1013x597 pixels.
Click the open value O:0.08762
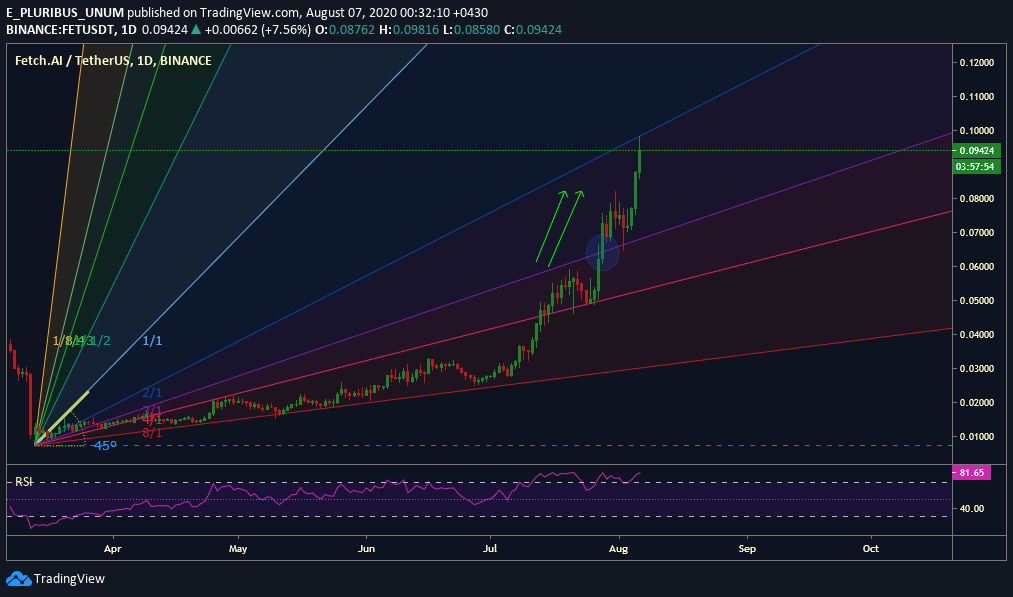[x=345, y=30]
